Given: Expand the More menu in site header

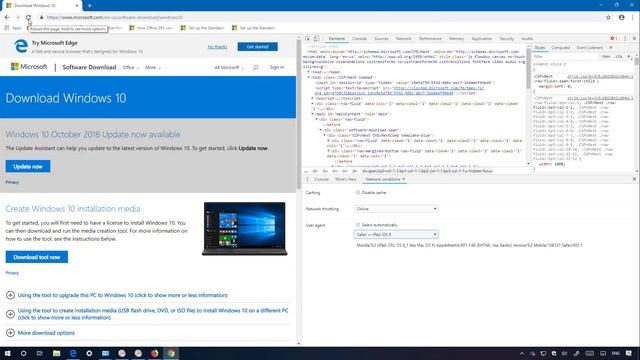Looking at the screenshot, I should point(153,67).
